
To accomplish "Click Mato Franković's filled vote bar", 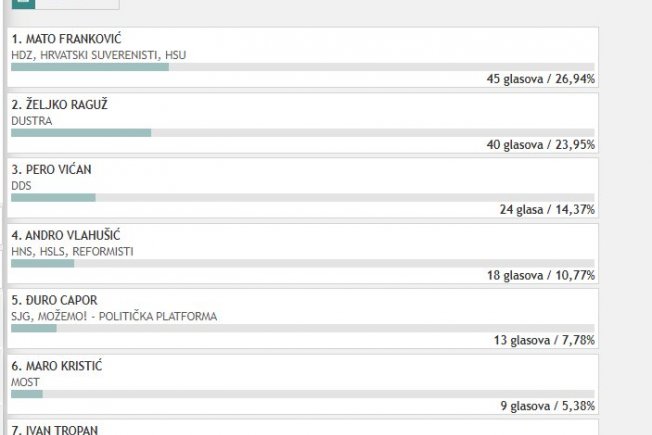I will [90, 67].
